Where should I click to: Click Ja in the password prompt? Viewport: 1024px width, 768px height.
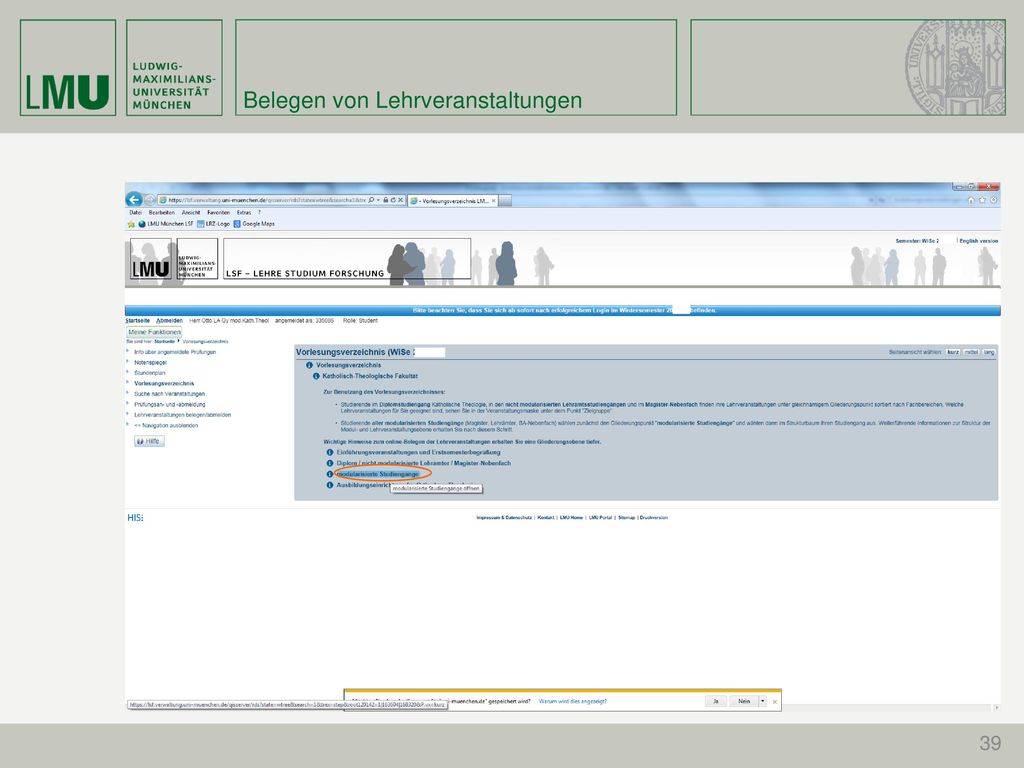pos(716,701)
